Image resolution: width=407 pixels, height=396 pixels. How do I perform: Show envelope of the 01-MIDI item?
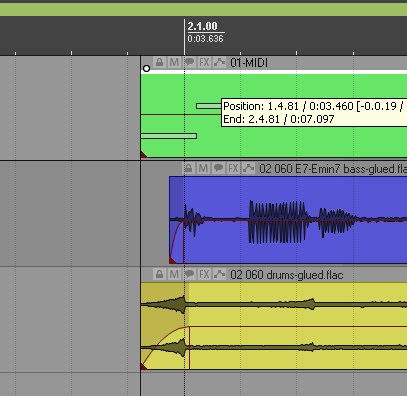pyautogui.click(x=219, y=62)
